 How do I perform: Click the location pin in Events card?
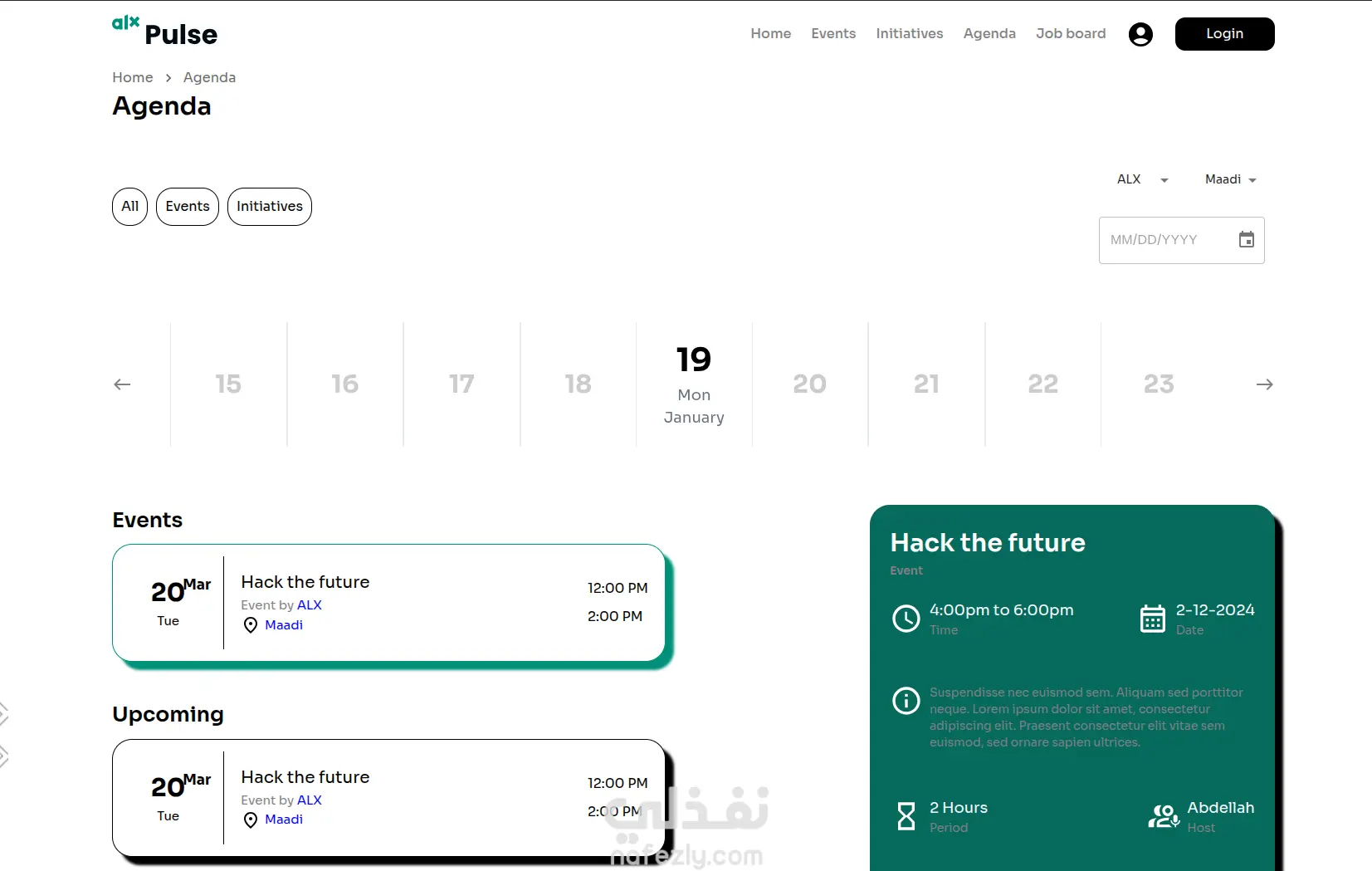click(x=251, y=625)
